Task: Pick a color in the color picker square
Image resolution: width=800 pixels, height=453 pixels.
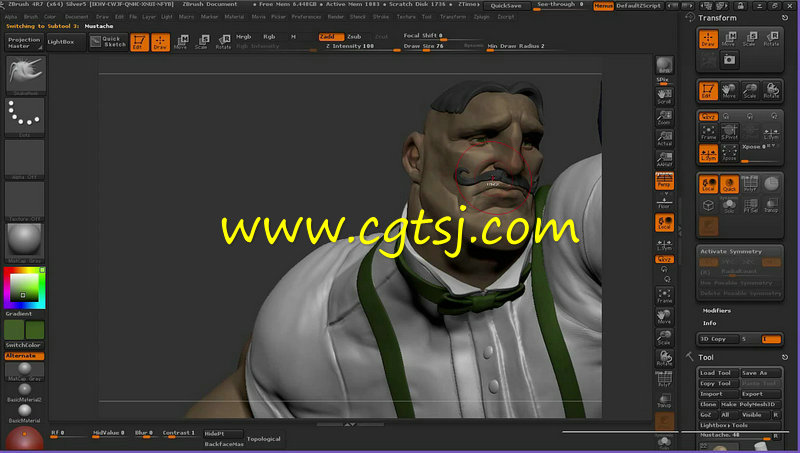Action: pos(24,288)
